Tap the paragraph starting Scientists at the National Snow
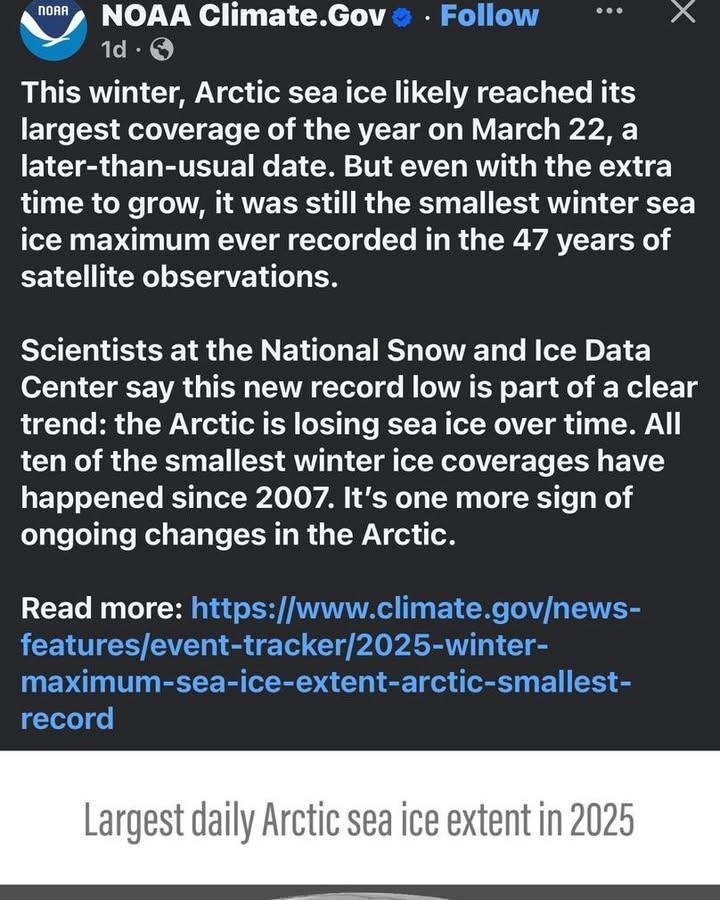720x900 pixels. click(359, 443)
